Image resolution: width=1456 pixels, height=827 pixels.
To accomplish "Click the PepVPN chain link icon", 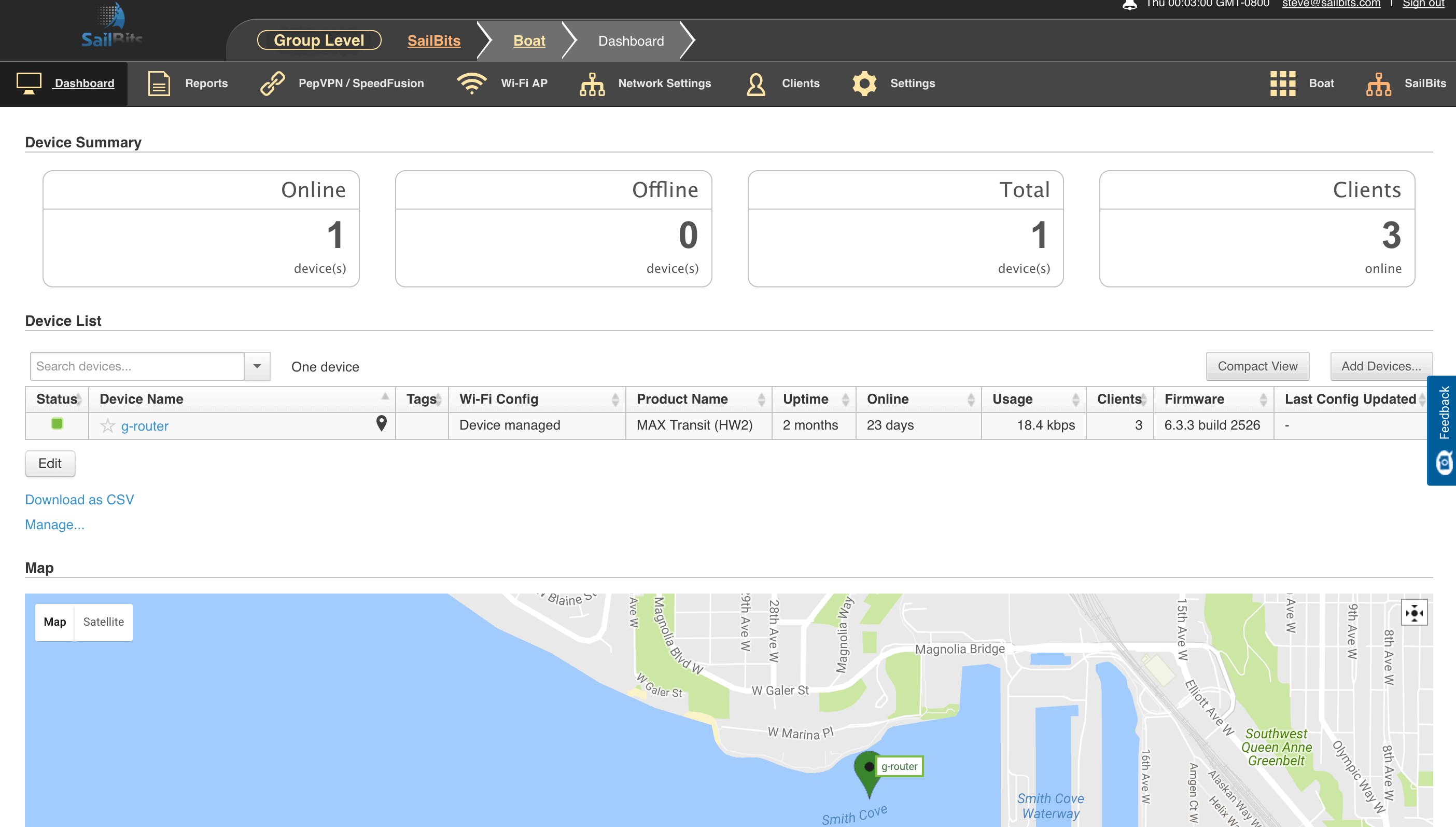I will tap(272, 83).
